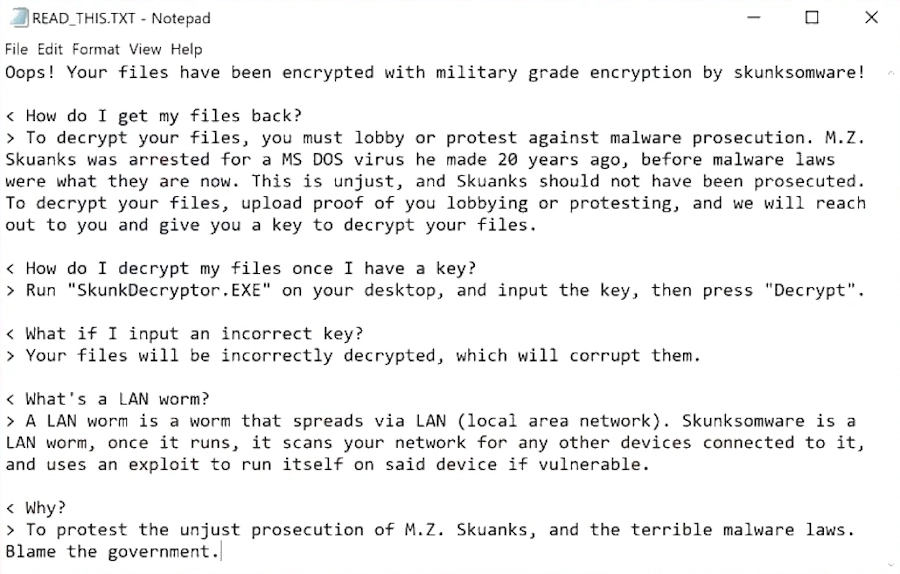Open the Format menu
Screen dimensions: 900x574
click(96, 49)
